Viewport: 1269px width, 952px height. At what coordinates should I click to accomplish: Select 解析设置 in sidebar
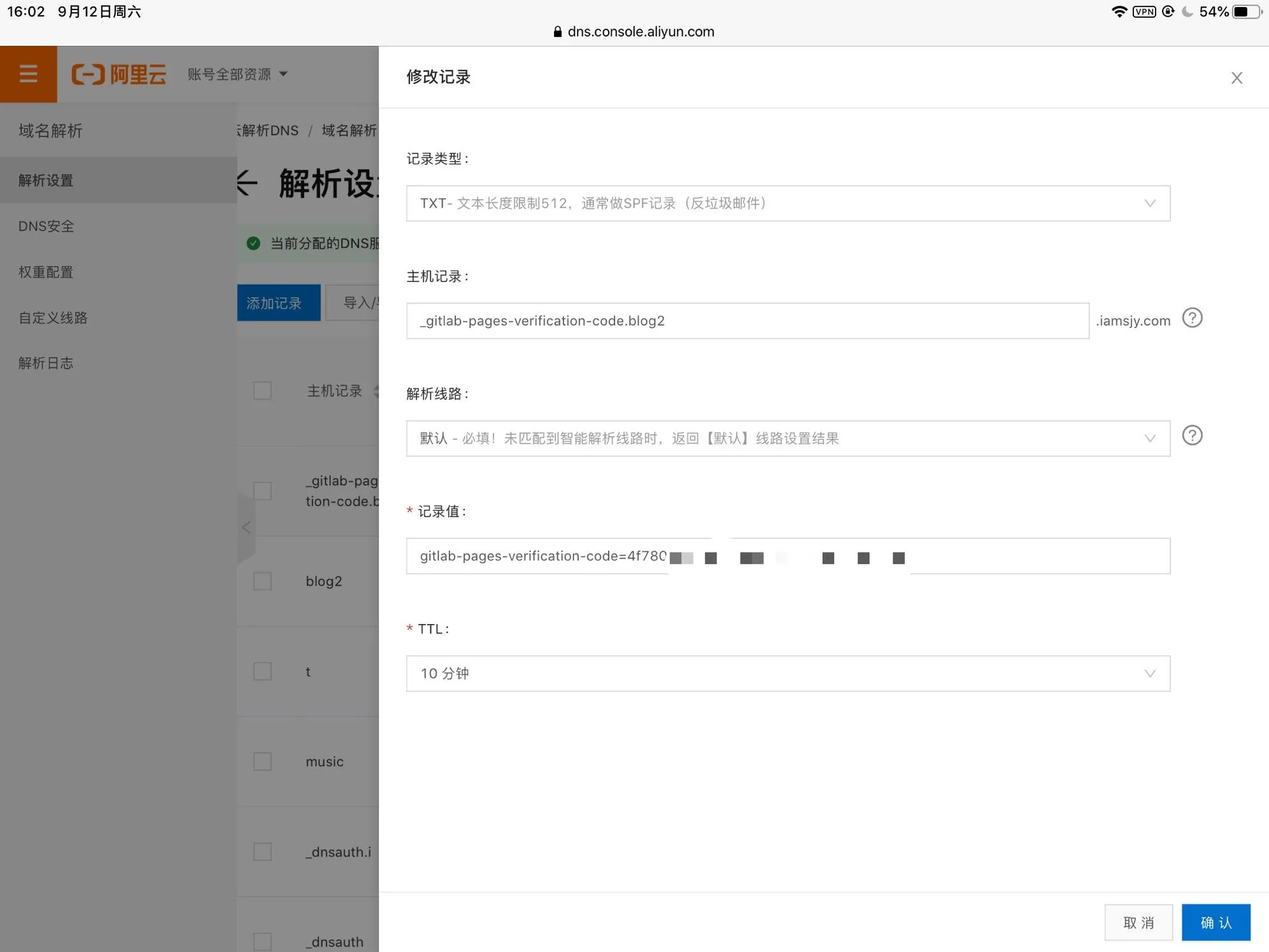118,180
